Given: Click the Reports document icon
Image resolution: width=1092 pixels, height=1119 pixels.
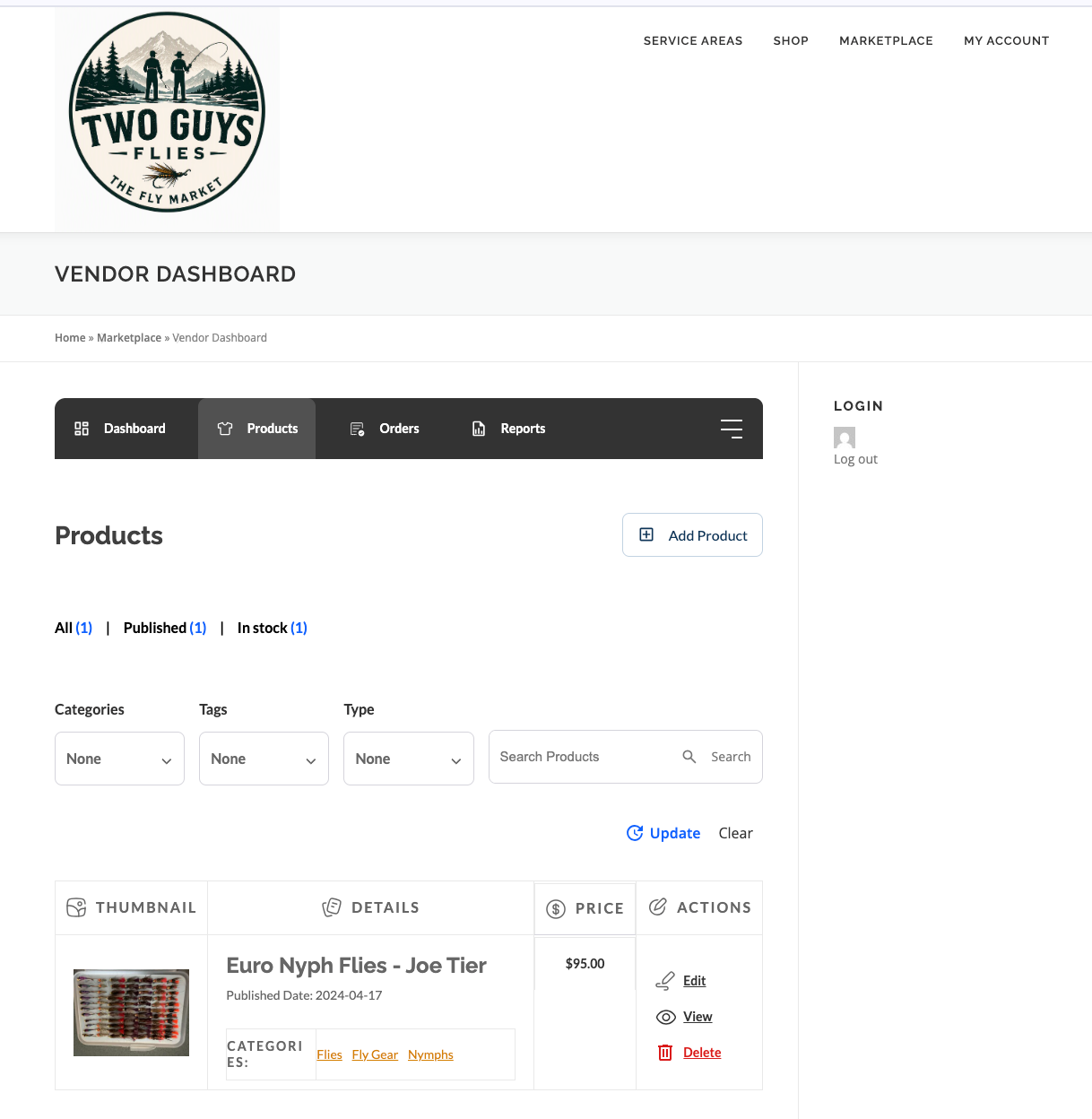Looking at the screenshot, I should tap(479, 429).
